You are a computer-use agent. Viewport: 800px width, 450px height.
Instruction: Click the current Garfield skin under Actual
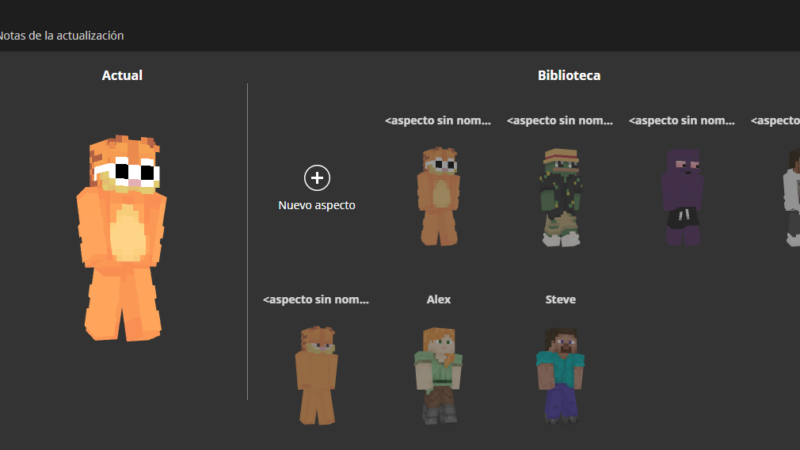(x=121, y=238)
